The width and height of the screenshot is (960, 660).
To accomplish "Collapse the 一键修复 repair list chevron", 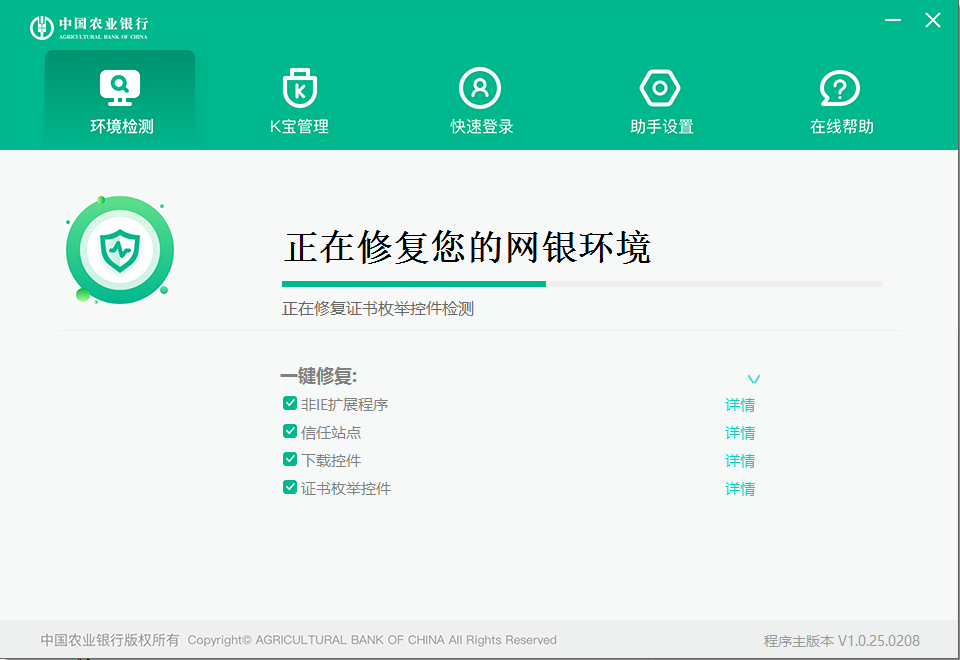I will point(753,379).
